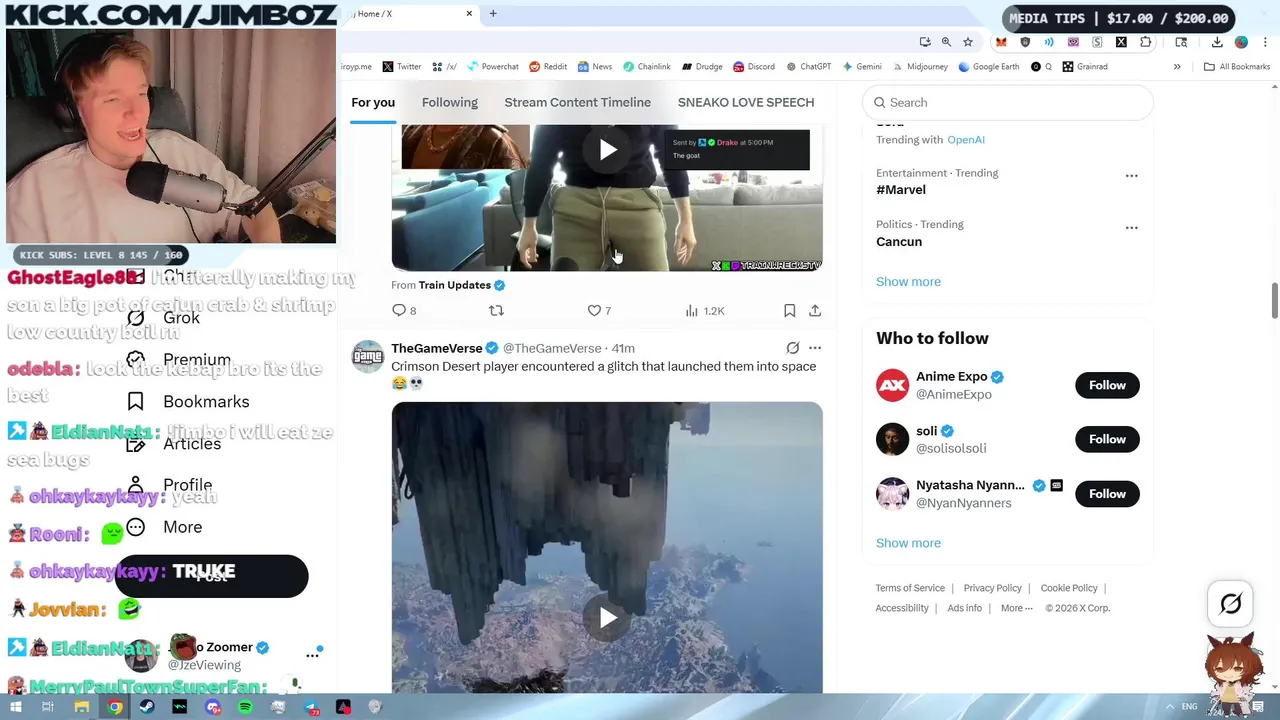
Task: Bookmark this page with the star icon
Action: click(x=968, y=42)
